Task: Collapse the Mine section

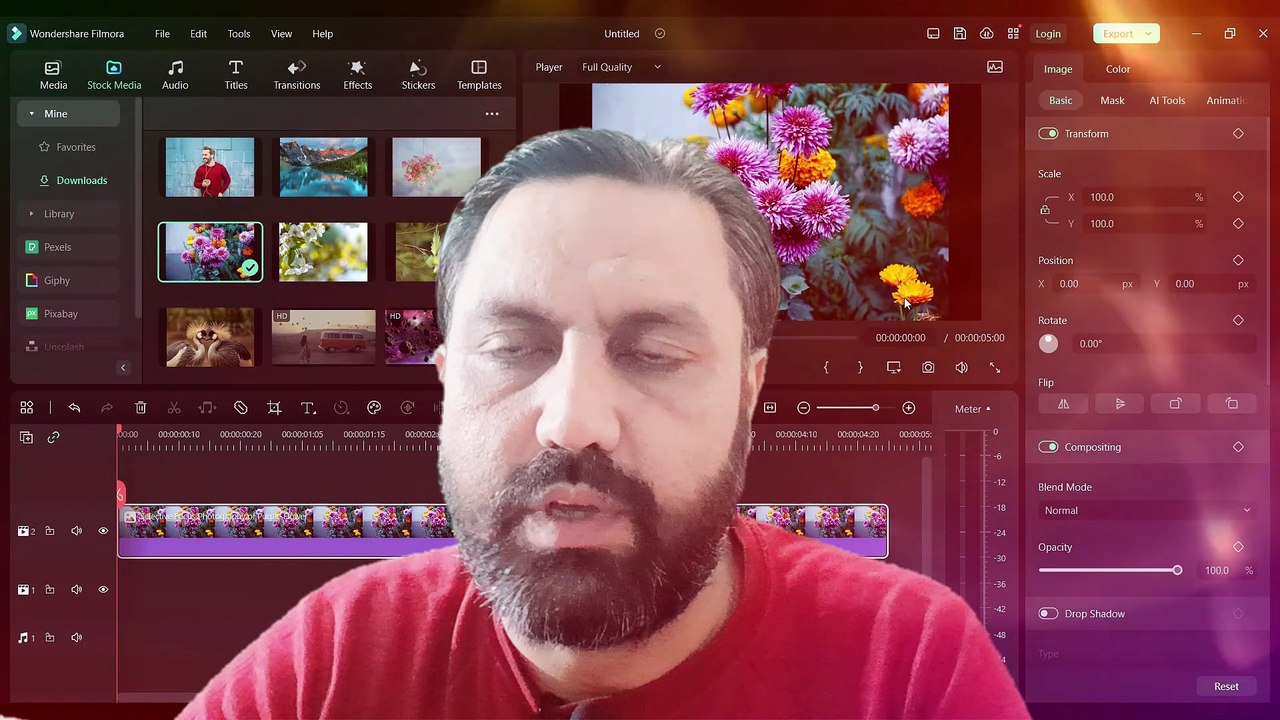Action: tap(31, 114)
